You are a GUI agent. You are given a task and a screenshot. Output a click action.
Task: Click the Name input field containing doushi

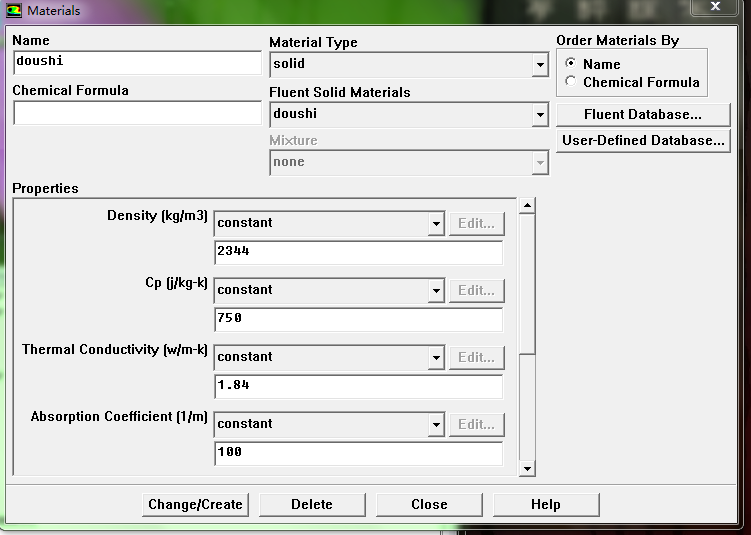click(x=137, y=62)
